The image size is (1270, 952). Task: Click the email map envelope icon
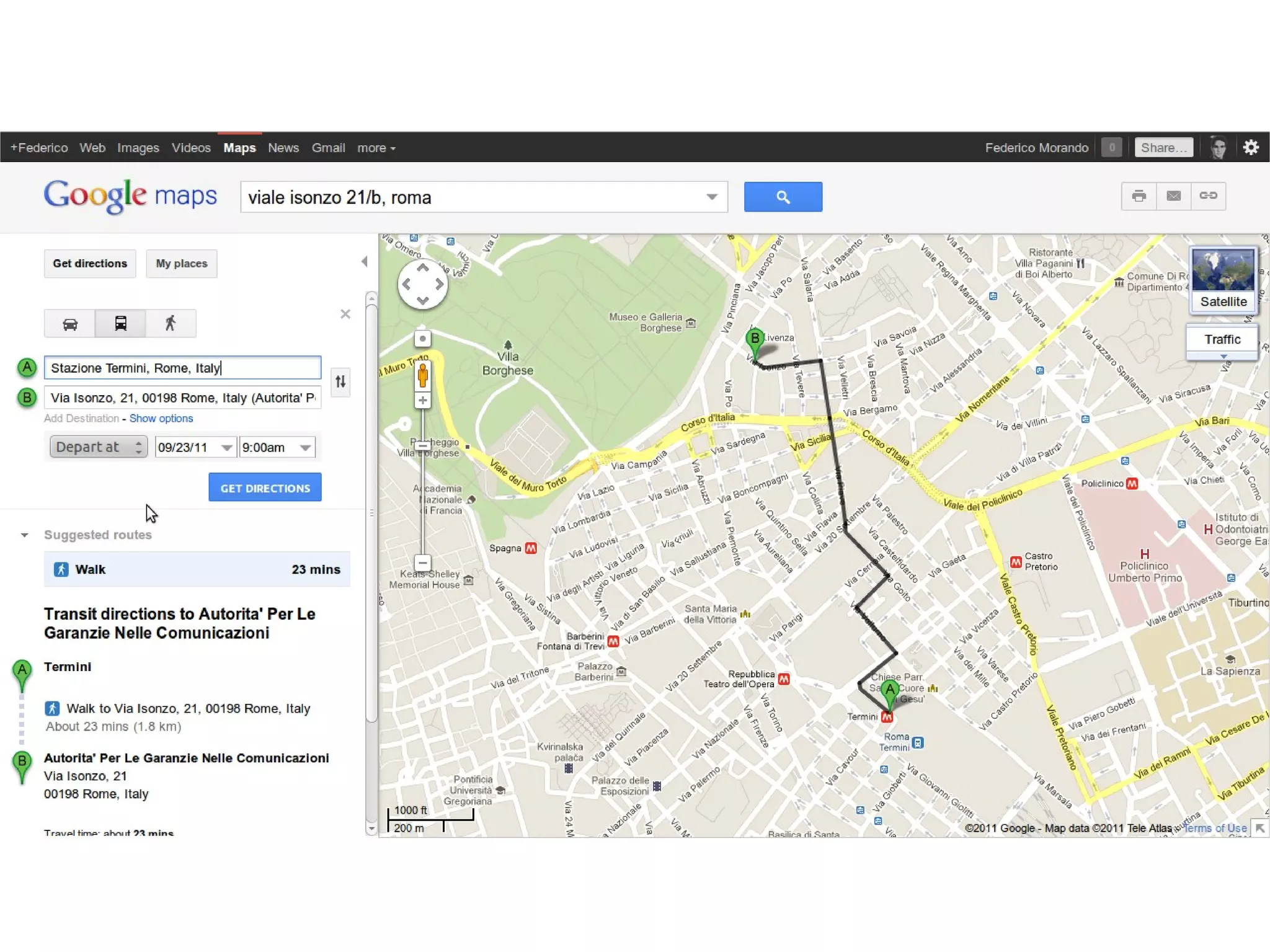(x=1173, y=196)
